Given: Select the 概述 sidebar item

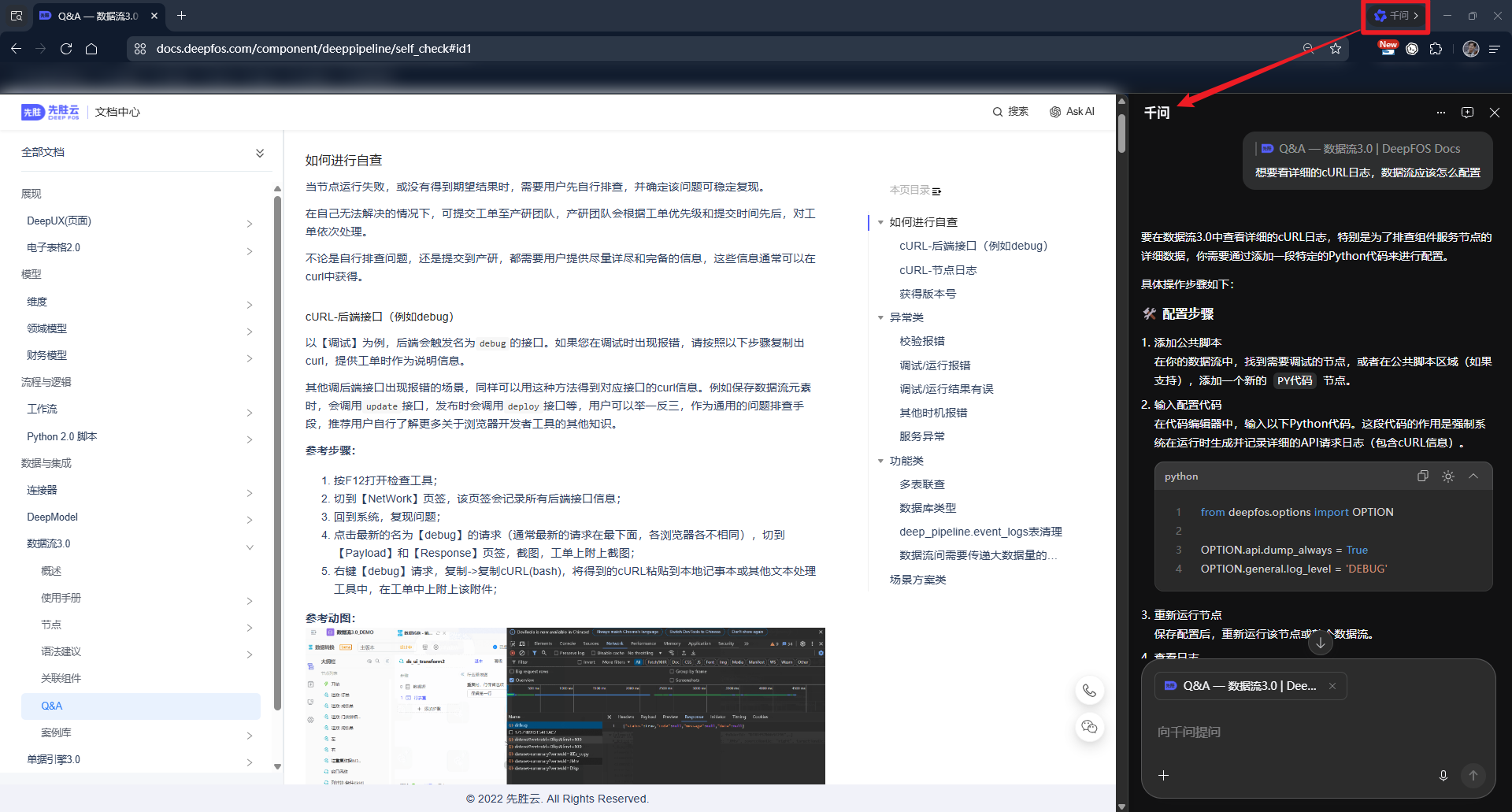Looking at the screenshot, I should [x=51, y=571].
